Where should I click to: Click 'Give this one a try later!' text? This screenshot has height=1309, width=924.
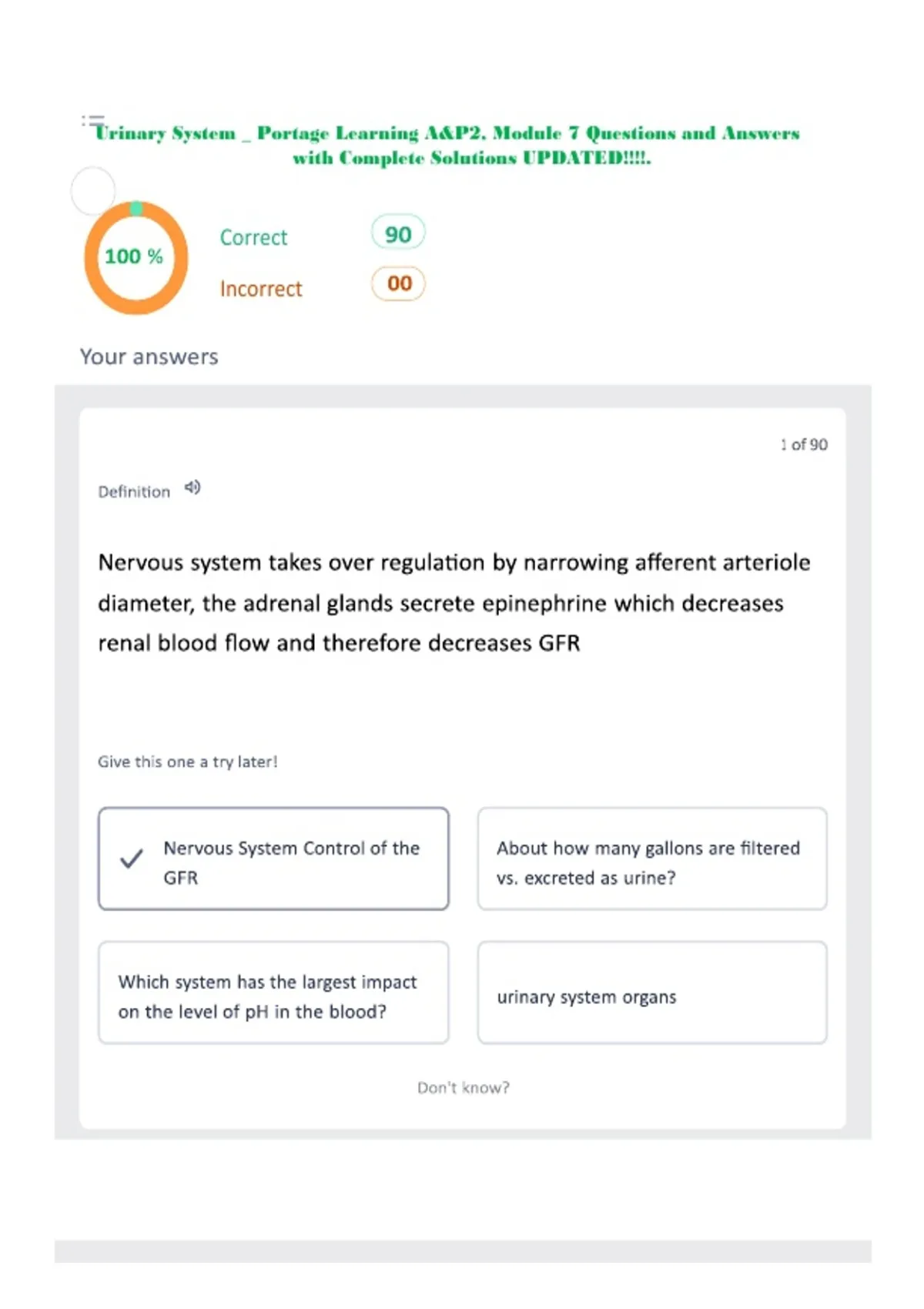point(187,762)
